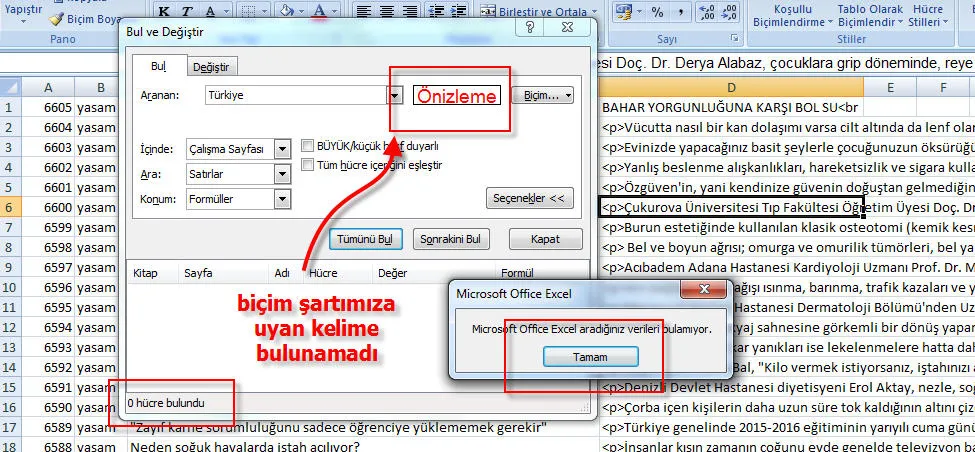975x452 pixels.
Task: Select the Bul tab
Action: tap(158, 66)
